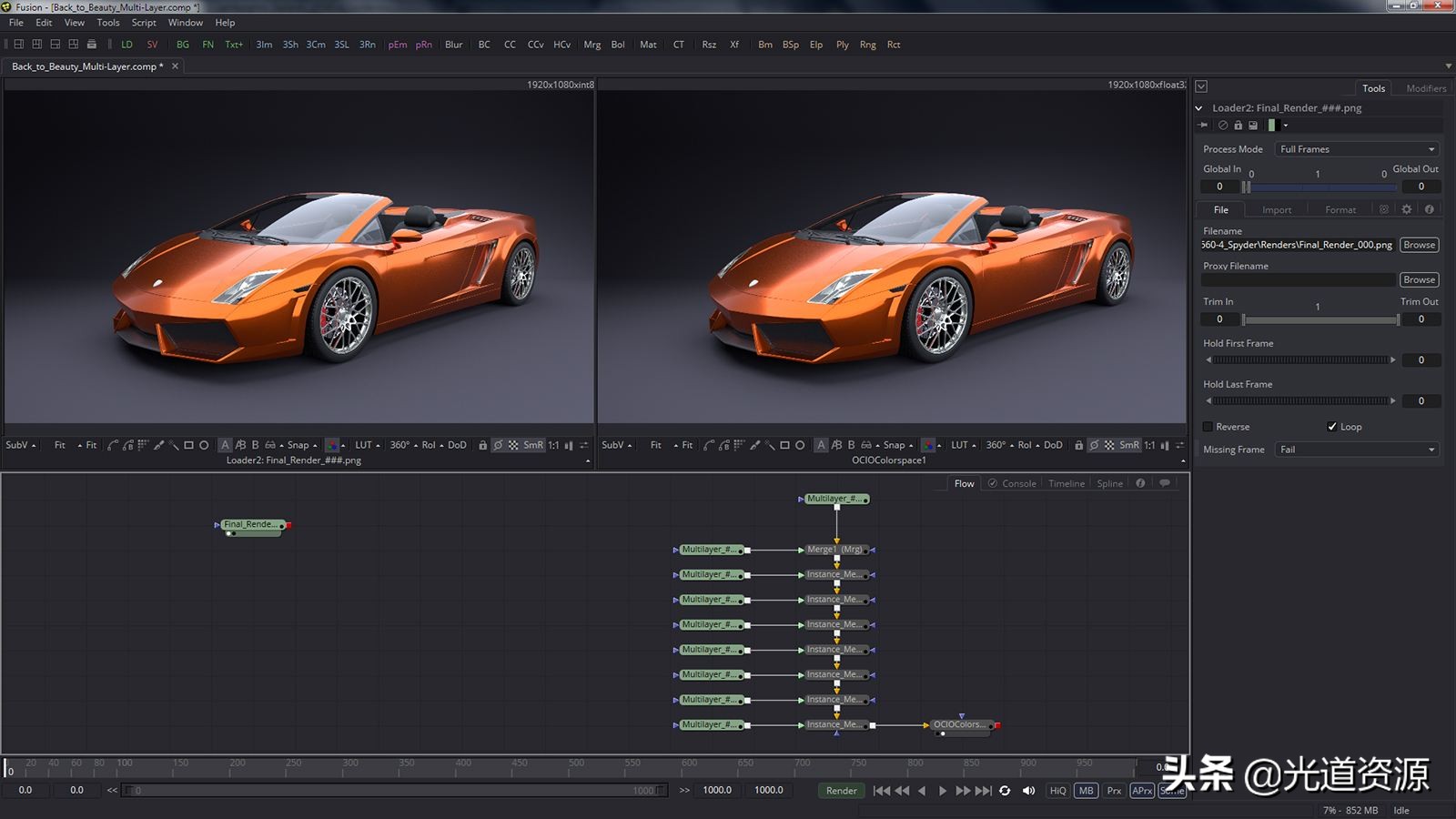Select the Txt+ text tool
Viewport: 1456px width, 819px height.
coord(234,44)
